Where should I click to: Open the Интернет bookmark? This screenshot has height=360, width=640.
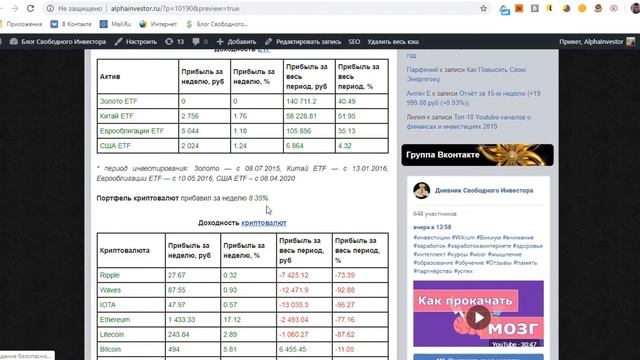[158, 24]
